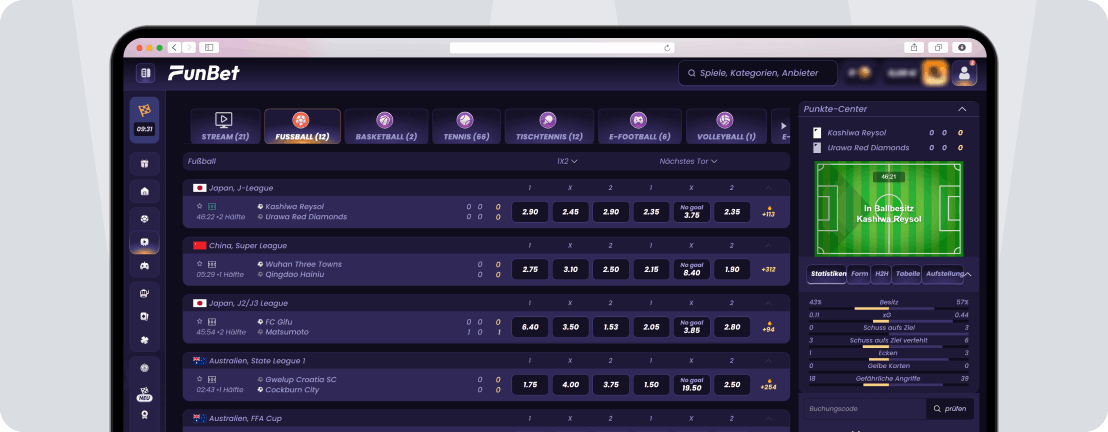Switch to the Tennis (66) tab

click(x=466, y=126)
